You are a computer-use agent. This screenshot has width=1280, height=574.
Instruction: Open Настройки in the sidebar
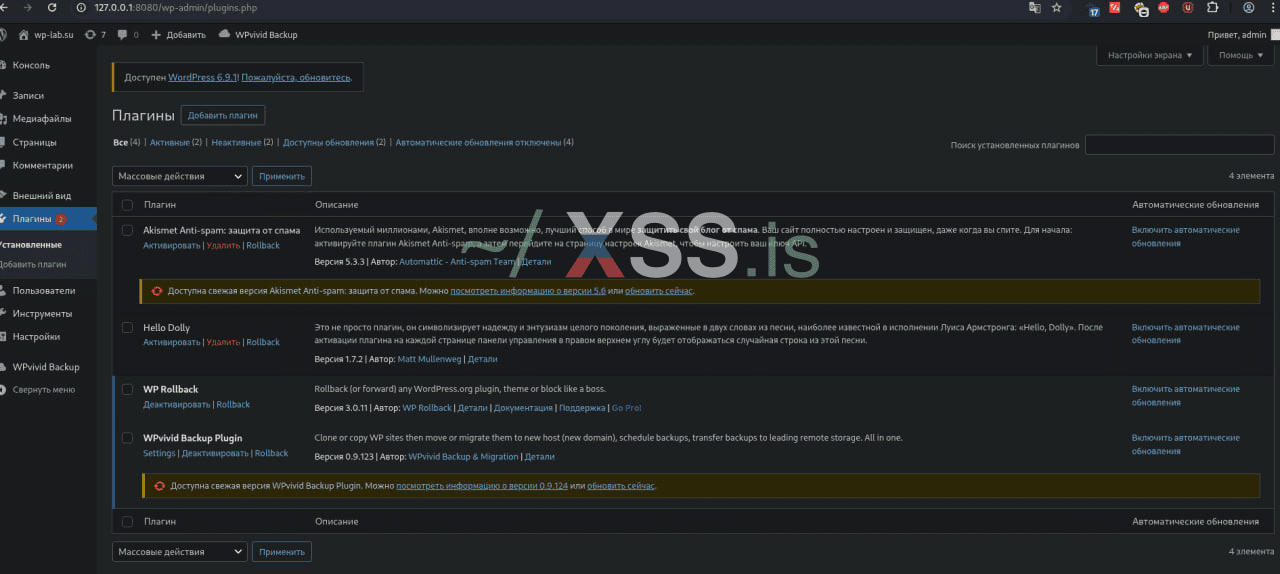(36, 336)
